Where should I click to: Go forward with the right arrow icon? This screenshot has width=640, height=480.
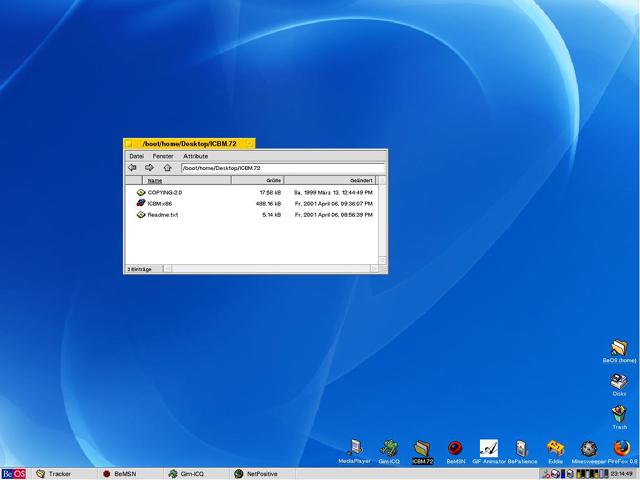pos(149,167)
